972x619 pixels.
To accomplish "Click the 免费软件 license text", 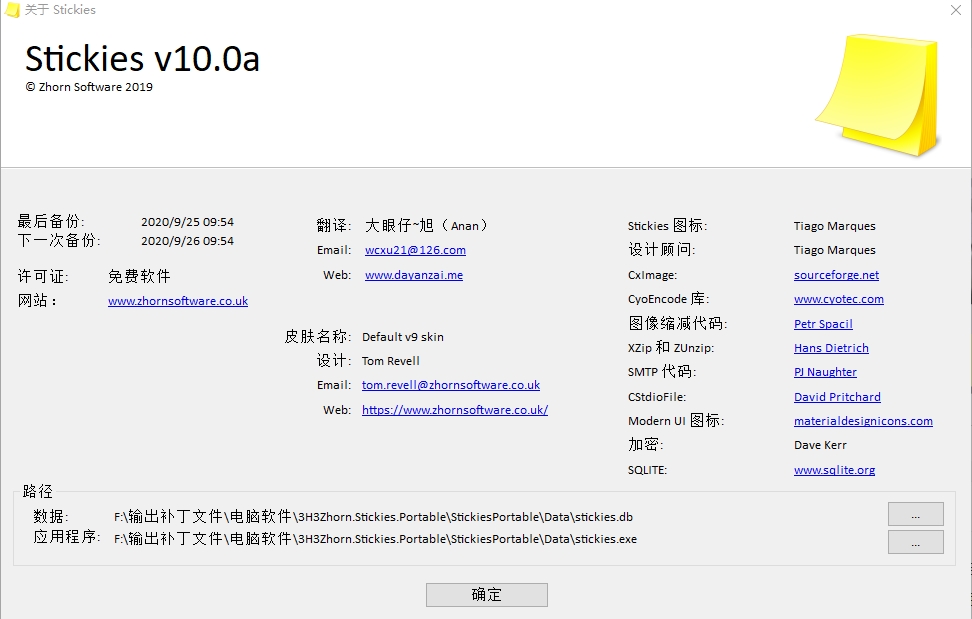I will click(x=139, y=276).
